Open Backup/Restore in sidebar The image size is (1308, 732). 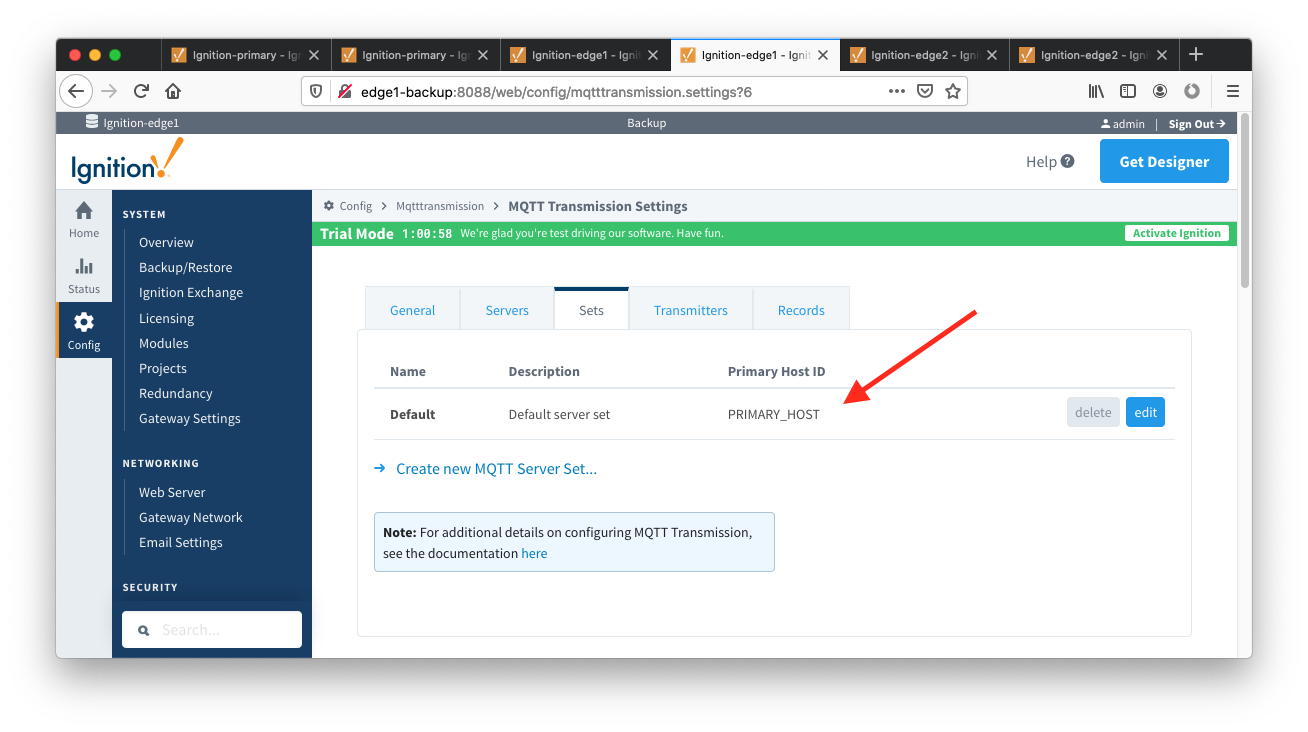pyautogui.click(x=185, y=267)
